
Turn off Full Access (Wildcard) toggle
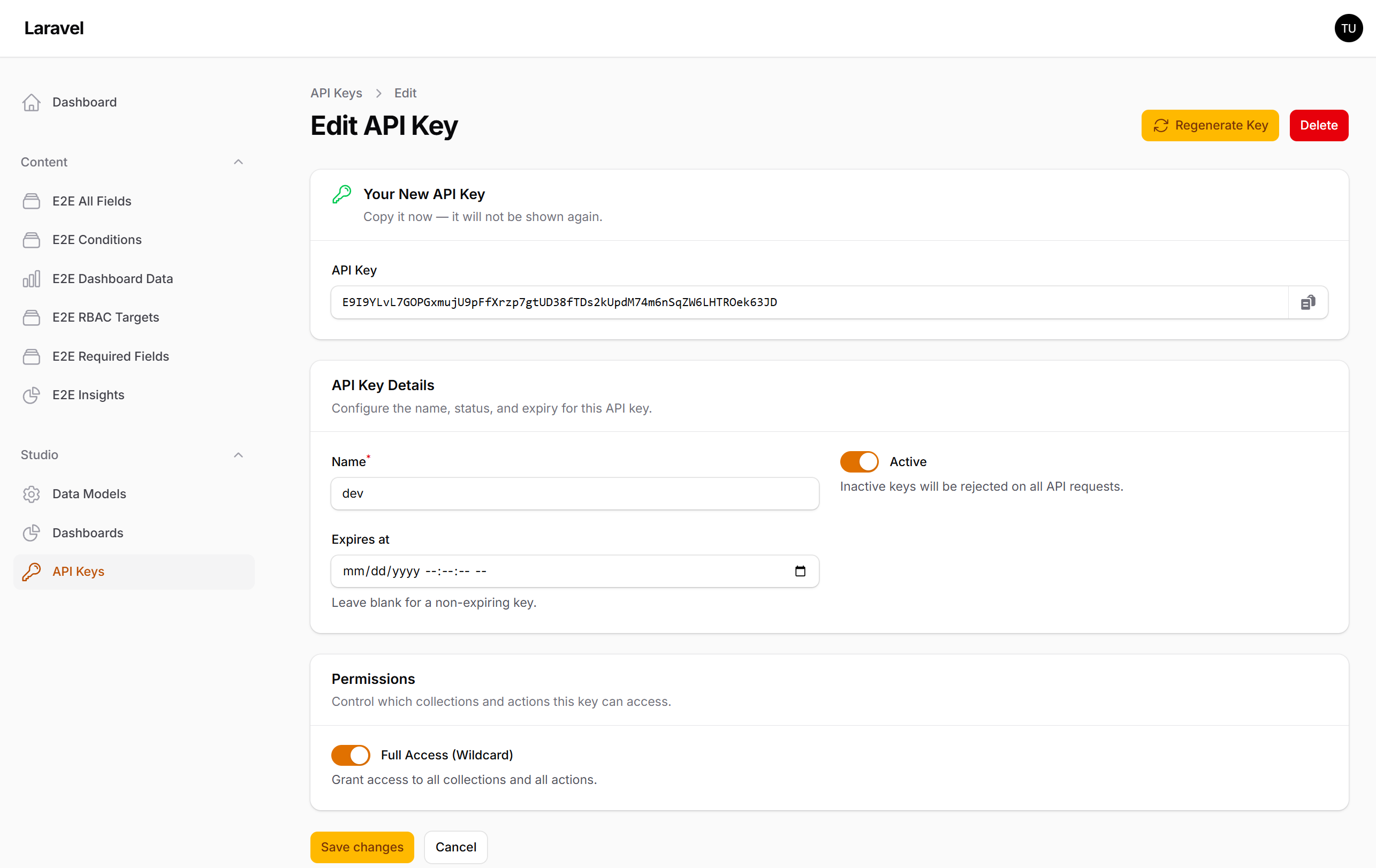(350, 755)
